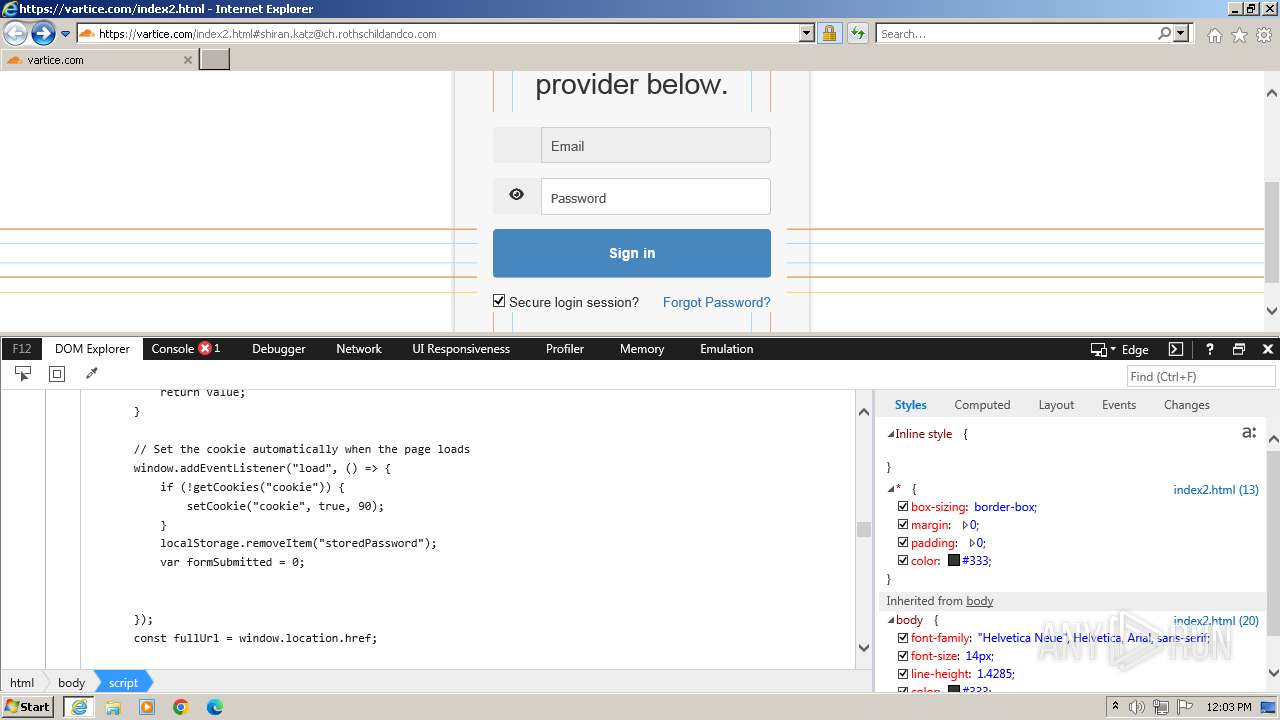Disable the font-family style property

click(903, 638)
